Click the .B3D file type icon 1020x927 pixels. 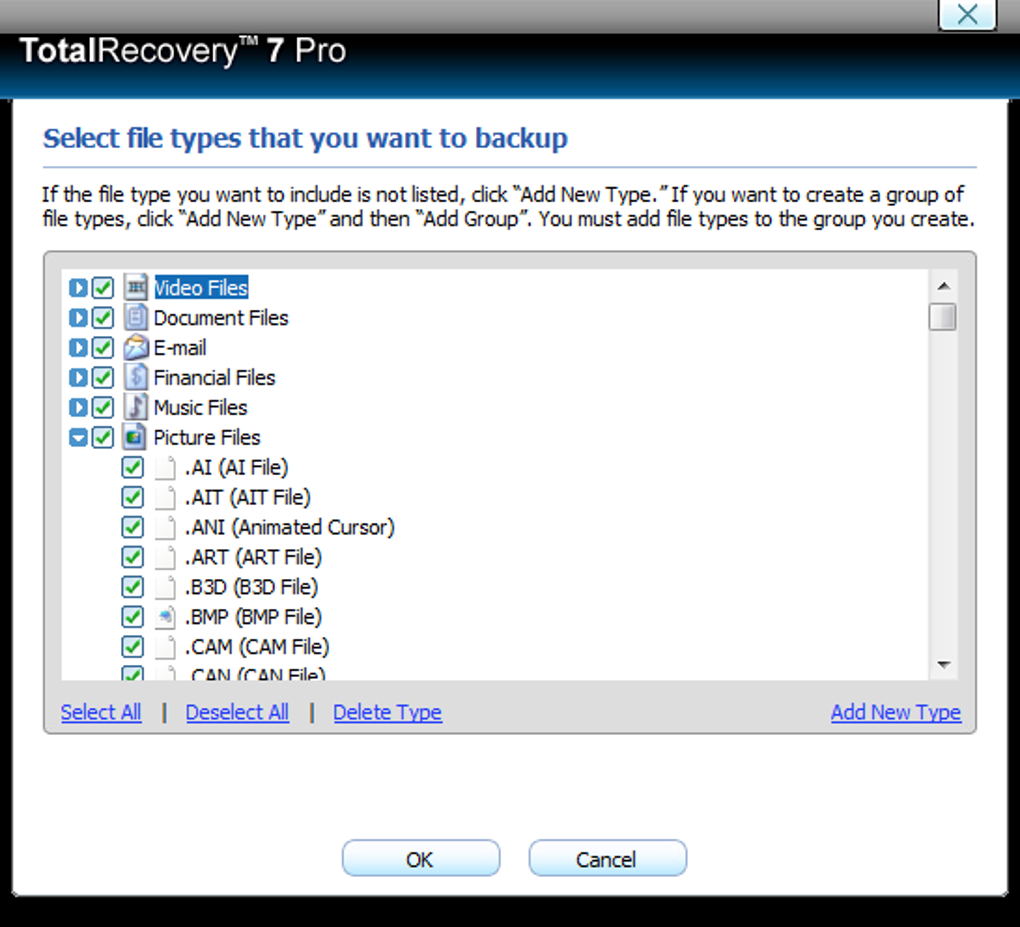pyautogui.click(x=165, y=587)
